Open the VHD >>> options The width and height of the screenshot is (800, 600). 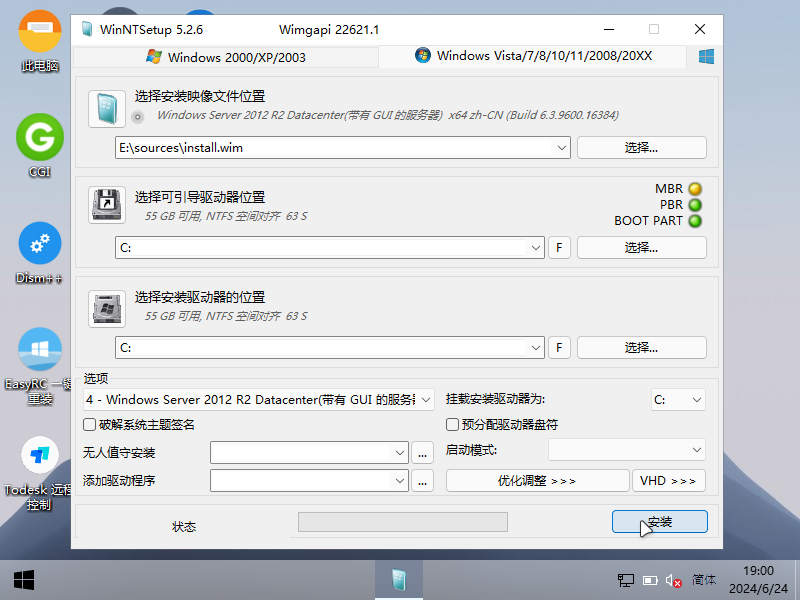[668, 481]
